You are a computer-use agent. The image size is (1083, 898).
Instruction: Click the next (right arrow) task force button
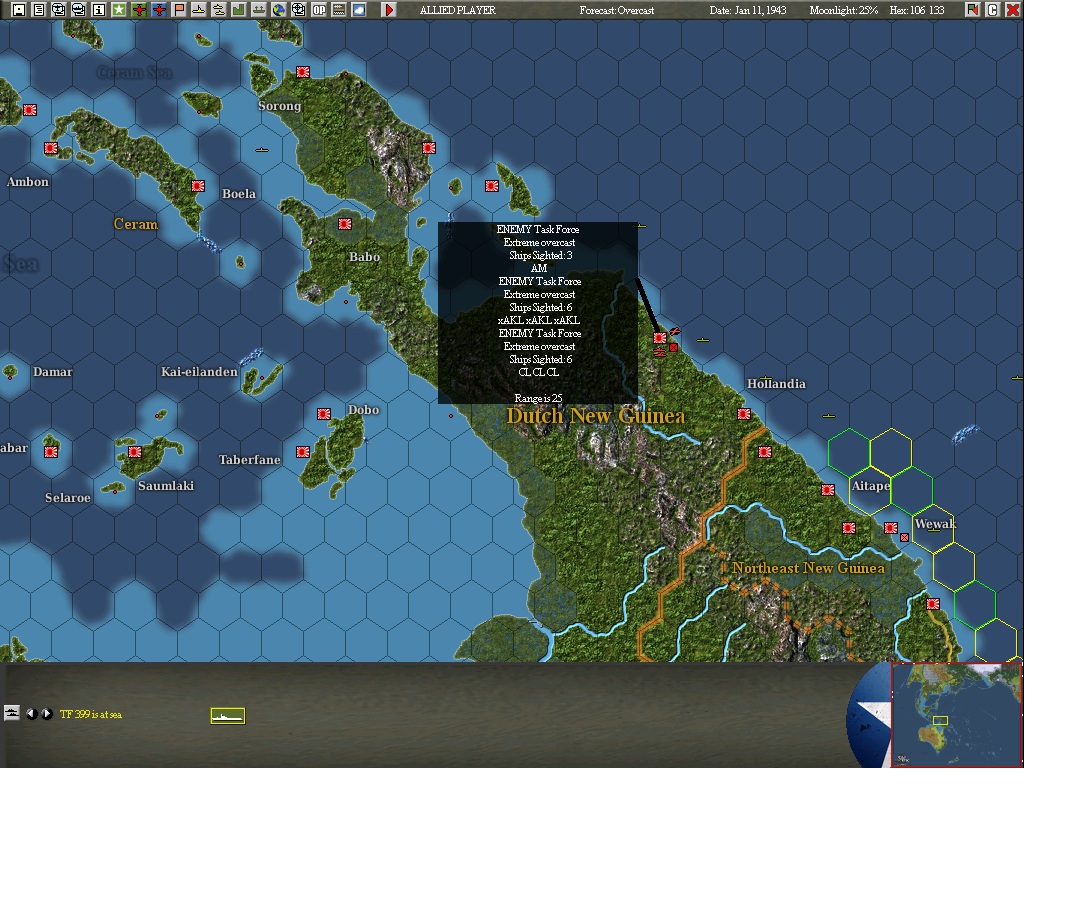coord(47,714)
